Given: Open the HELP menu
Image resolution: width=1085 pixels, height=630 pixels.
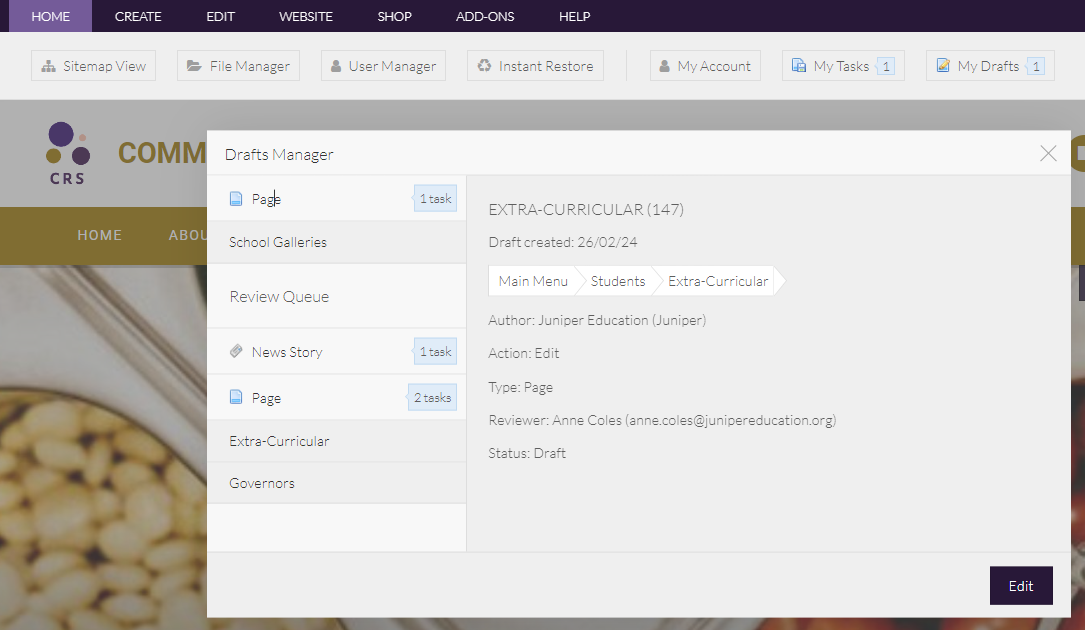Looking at the screenshot, I should pyautogui.click(x=575, y=16).
